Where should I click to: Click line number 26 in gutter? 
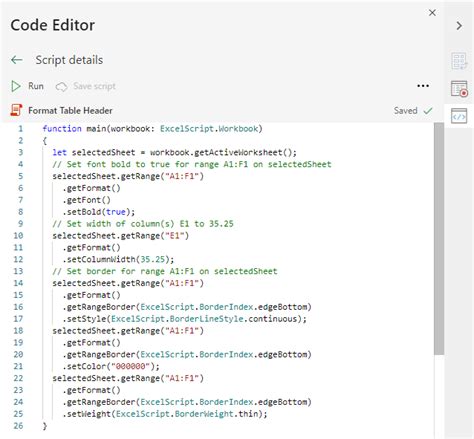coord(18,426)
